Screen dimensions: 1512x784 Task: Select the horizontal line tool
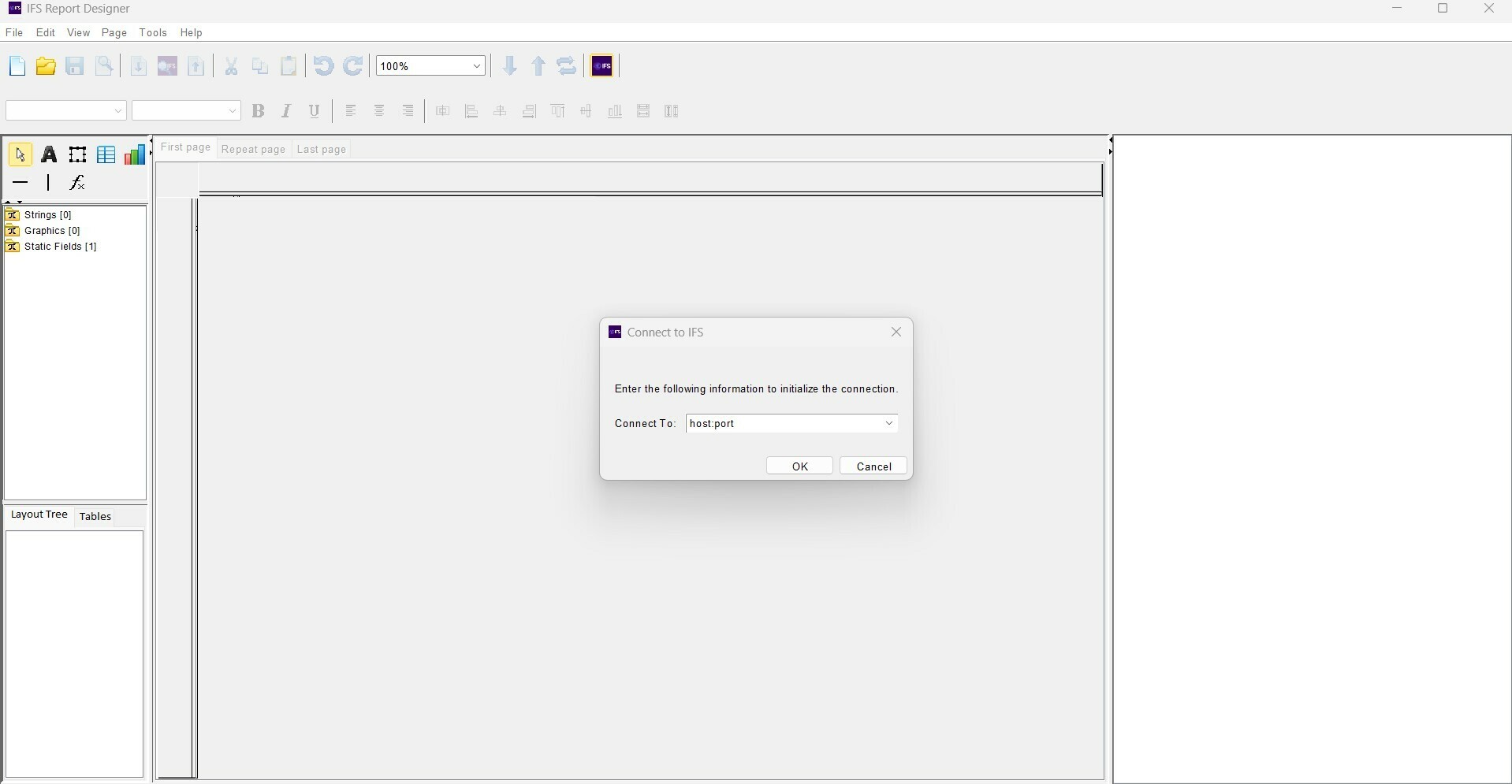click(x=20, y=183)
